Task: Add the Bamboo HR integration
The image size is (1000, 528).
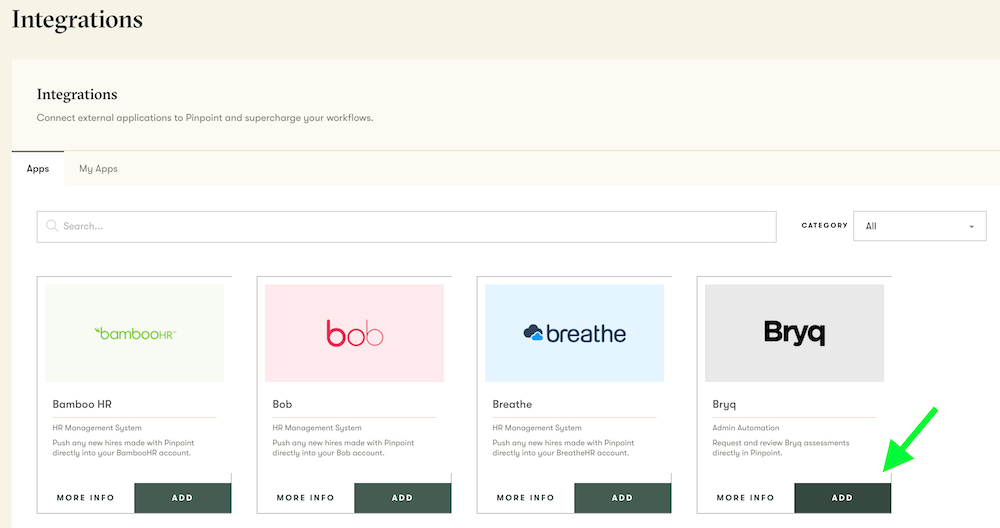Action: coord(182,497)
